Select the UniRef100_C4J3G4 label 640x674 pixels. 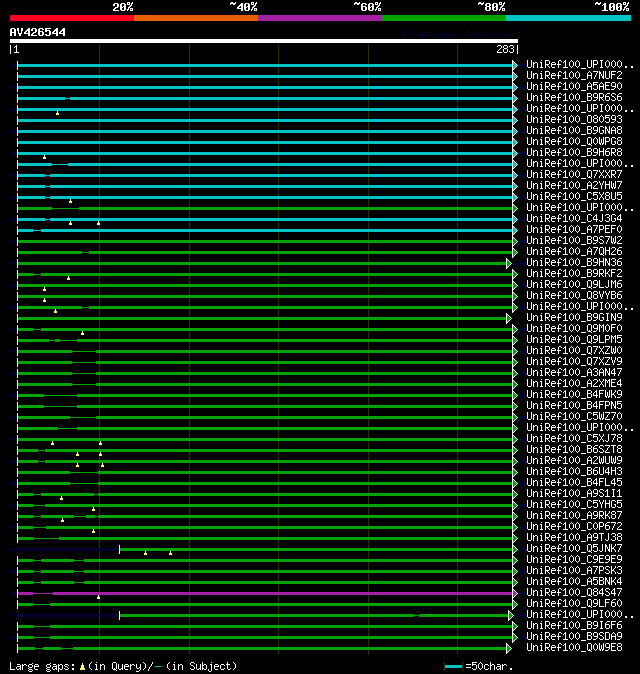point(574,219)
